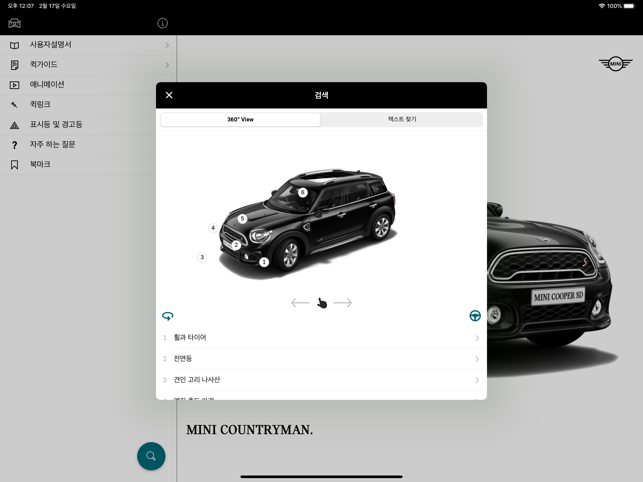
Task: Switch to the 텍스트 찾기 tab
Action: (x=402, y=119)
